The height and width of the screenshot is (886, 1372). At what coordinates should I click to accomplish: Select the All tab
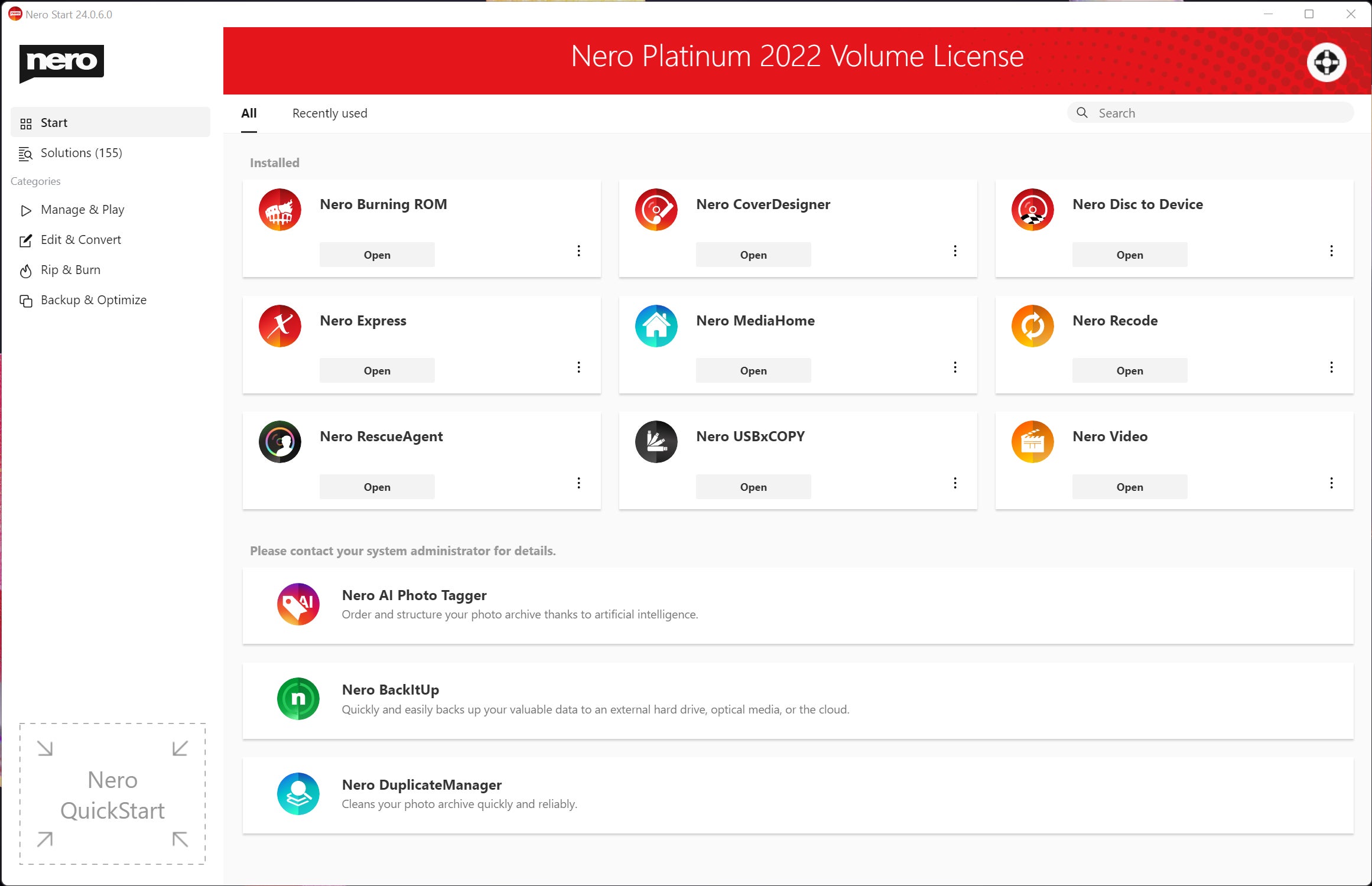(x=248, y=113)
